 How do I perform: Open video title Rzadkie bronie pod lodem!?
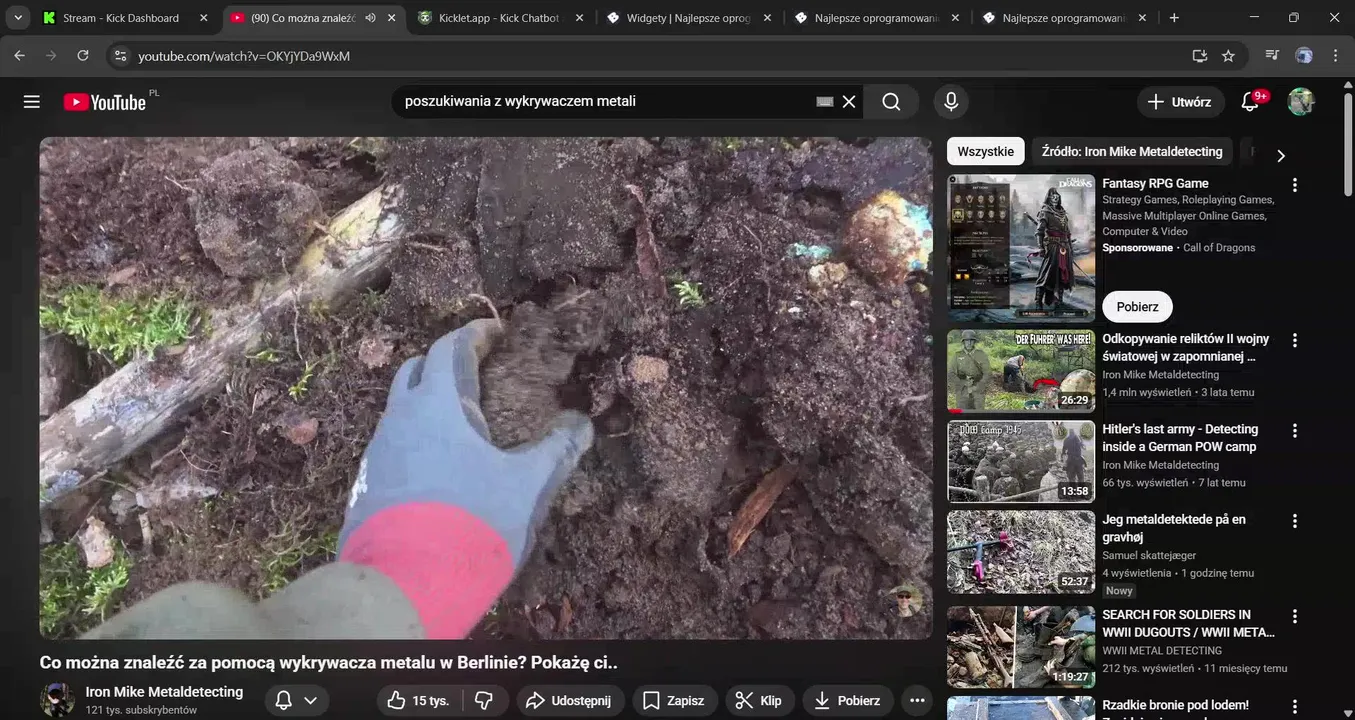point(1175,705)
